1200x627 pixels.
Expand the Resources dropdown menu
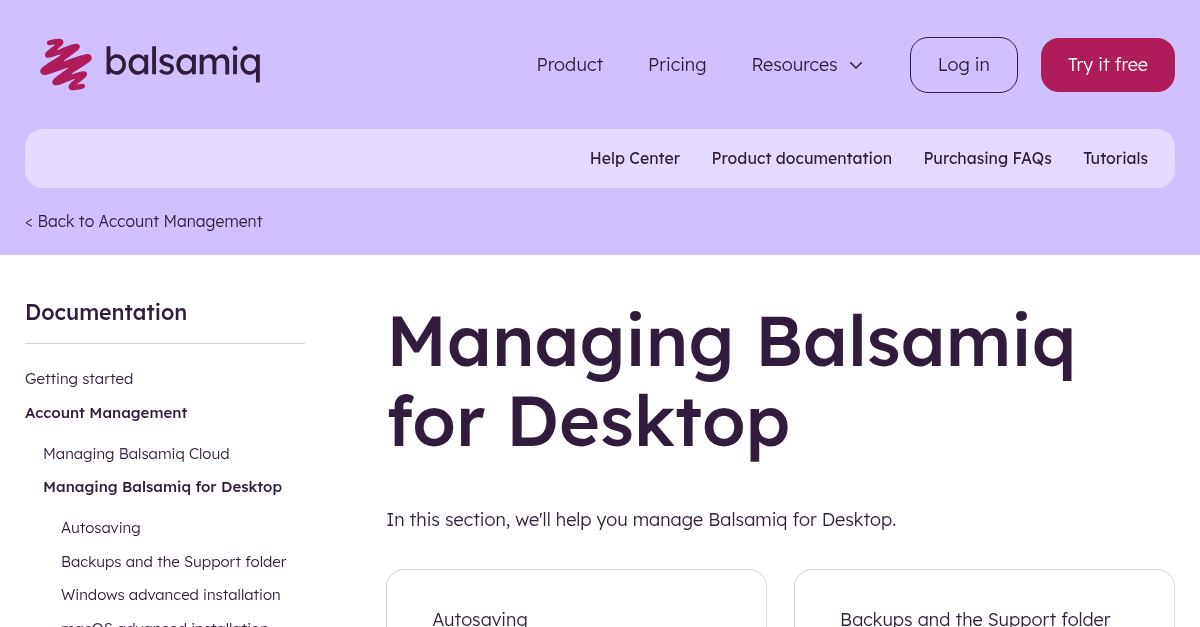click(806, 64)
